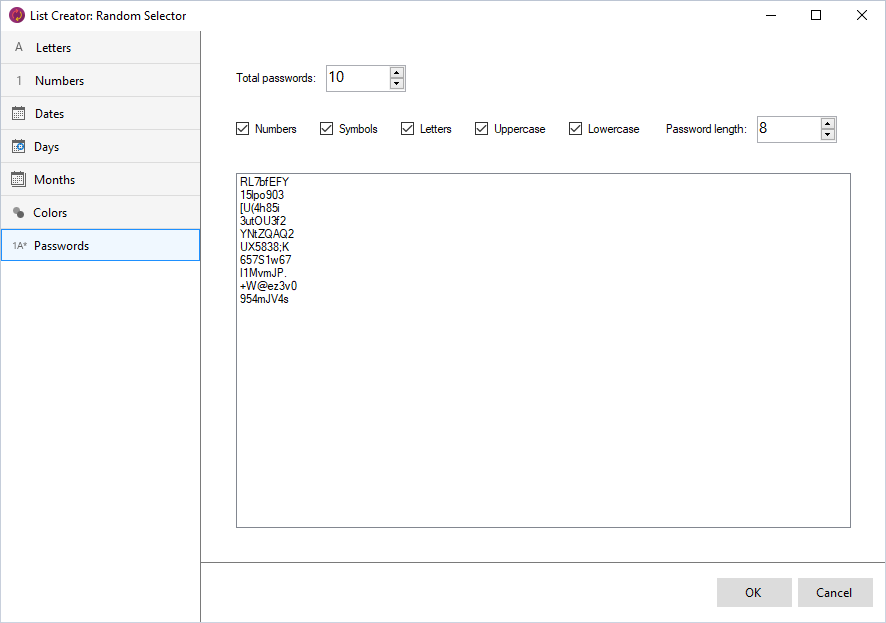Open the Letters category

point(101,47)
